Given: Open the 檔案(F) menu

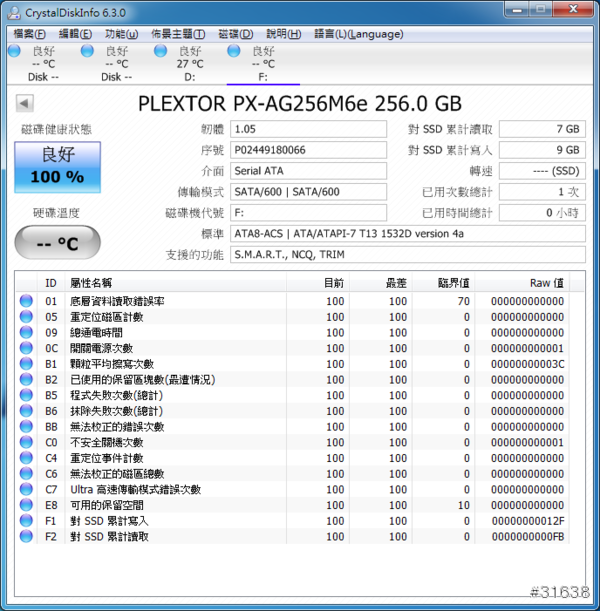Looking at the screenshot, I should 30,33.
